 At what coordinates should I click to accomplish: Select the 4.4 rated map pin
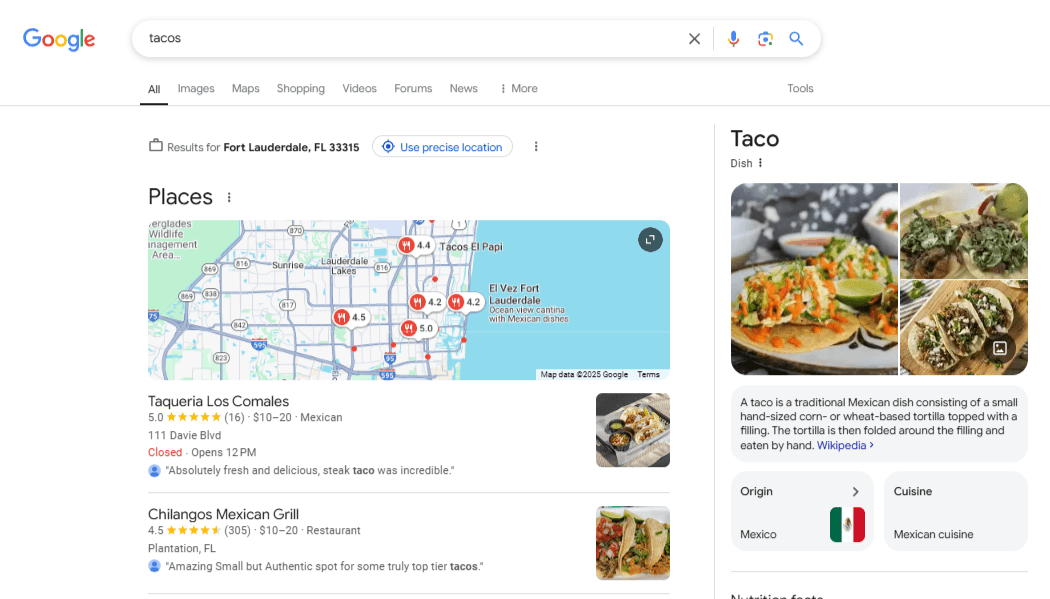(415, 246)
